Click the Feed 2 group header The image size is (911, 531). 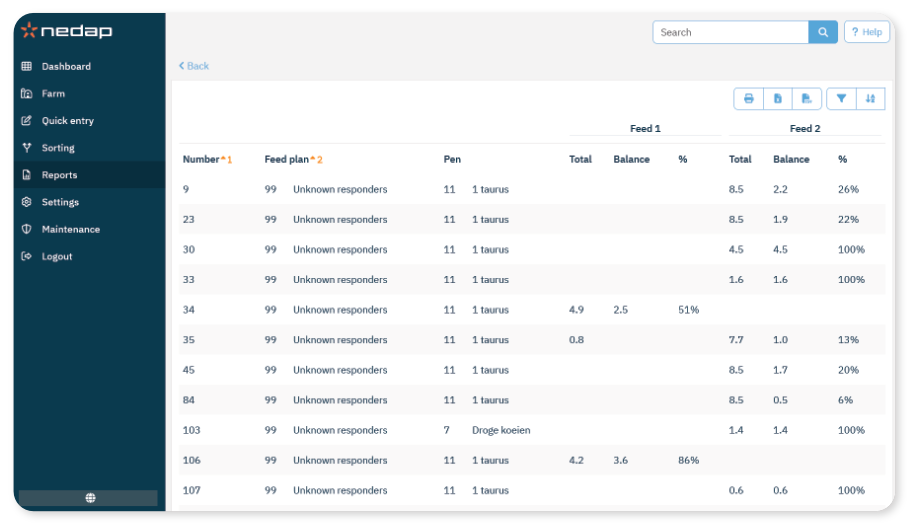[805, 128]
